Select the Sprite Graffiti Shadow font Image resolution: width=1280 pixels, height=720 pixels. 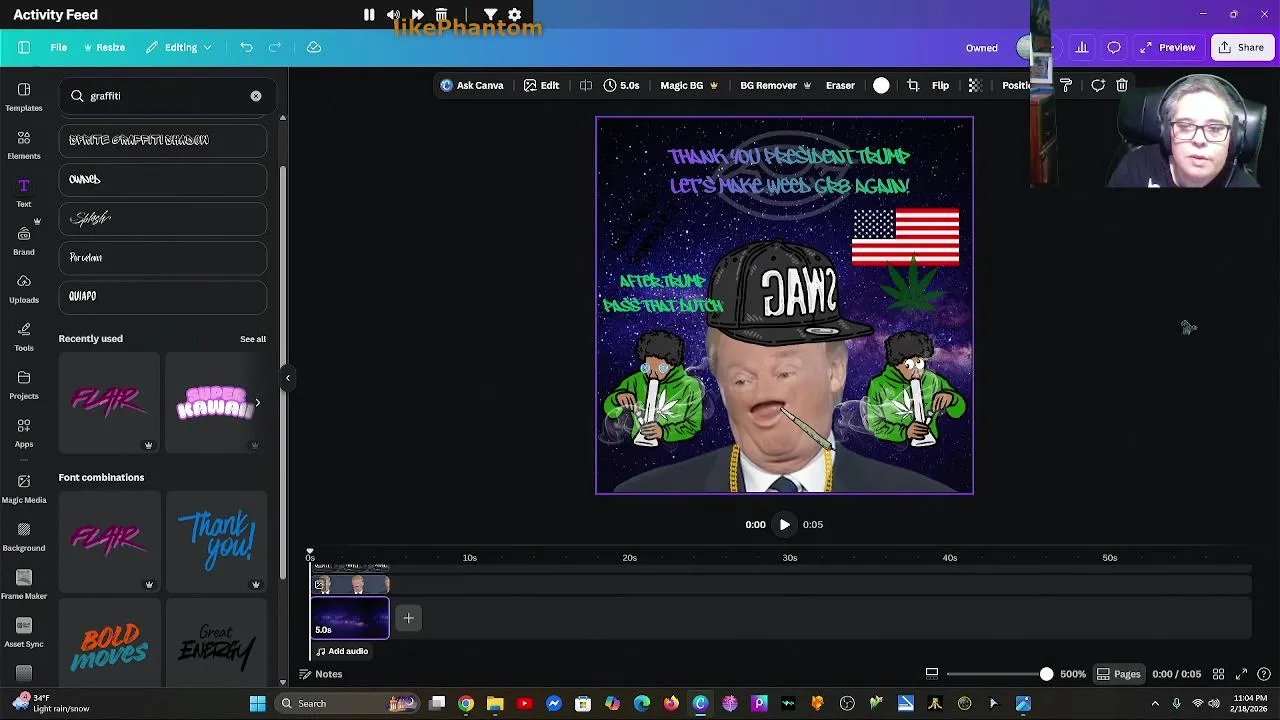(163, 140)
